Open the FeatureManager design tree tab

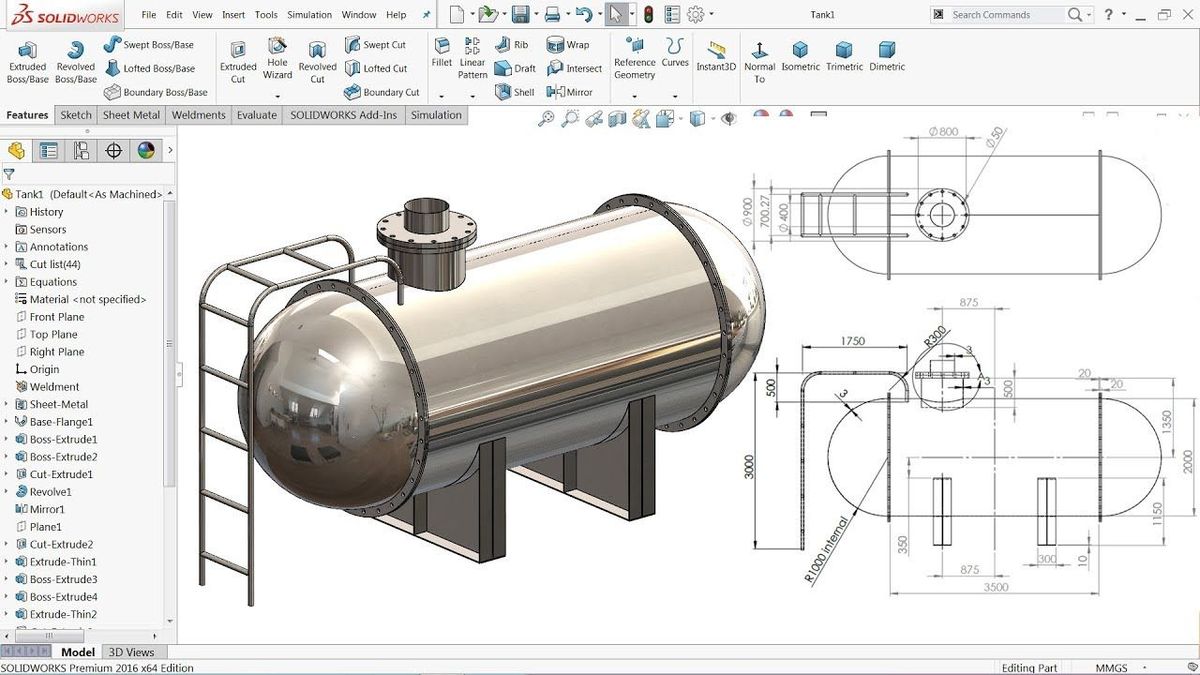coord(16,150)
